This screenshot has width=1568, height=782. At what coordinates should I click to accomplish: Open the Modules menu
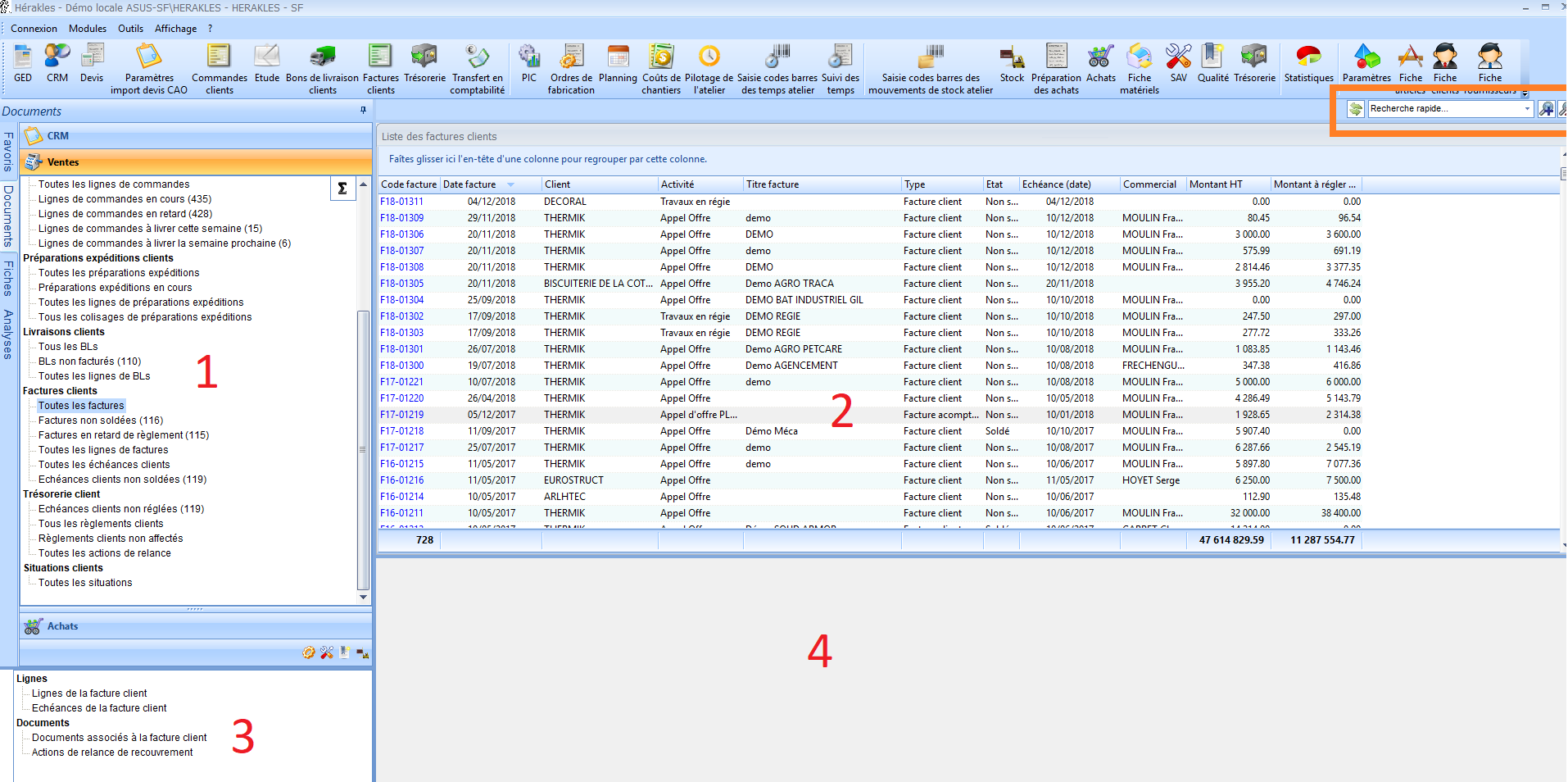click(87, 29)
